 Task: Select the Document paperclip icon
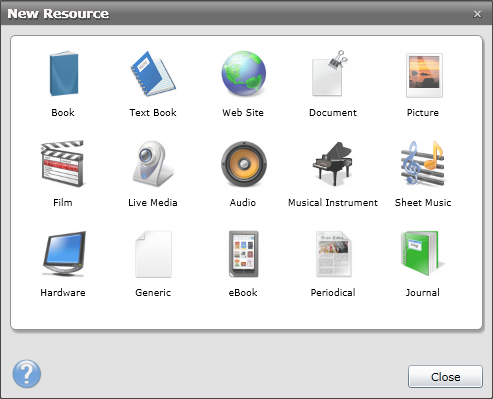click(x=330, y=74)
